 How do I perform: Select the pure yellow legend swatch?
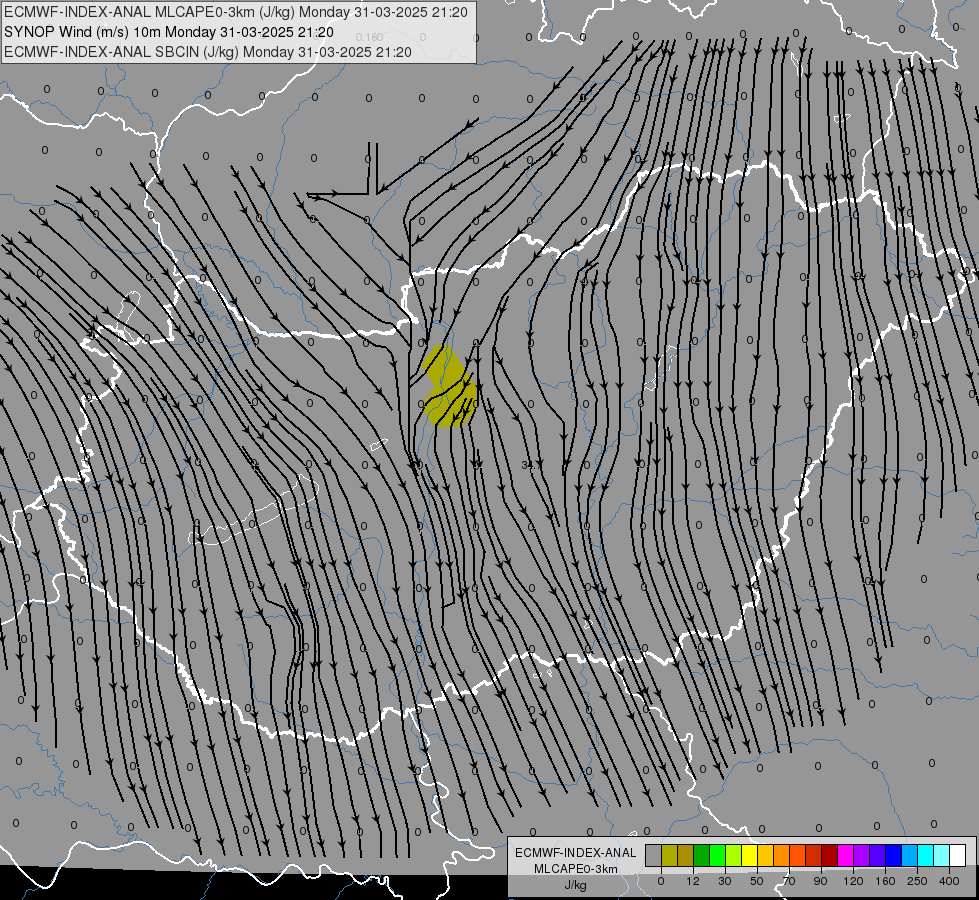pos(750,856)
